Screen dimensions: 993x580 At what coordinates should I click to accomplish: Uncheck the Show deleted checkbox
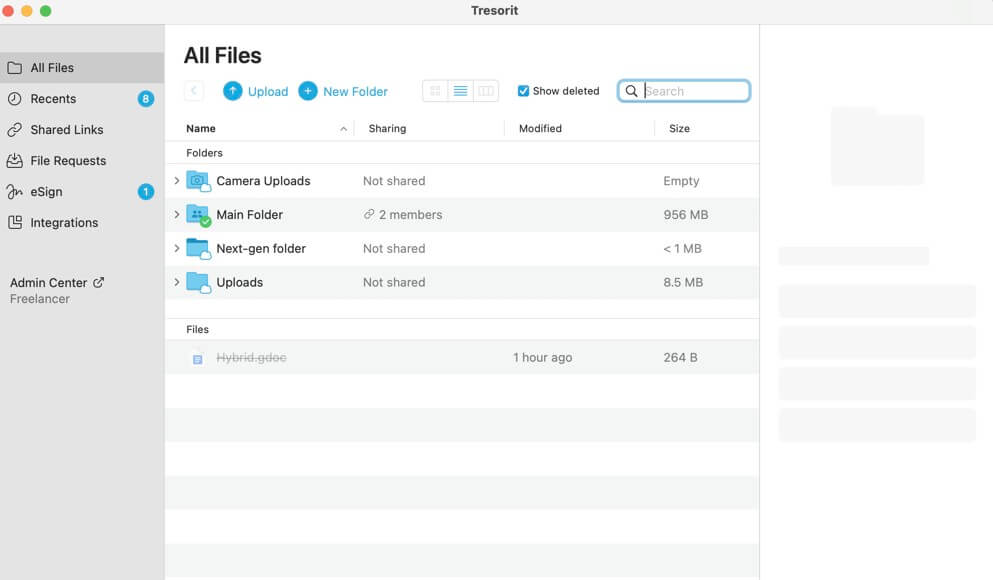[x=523, y=91]
